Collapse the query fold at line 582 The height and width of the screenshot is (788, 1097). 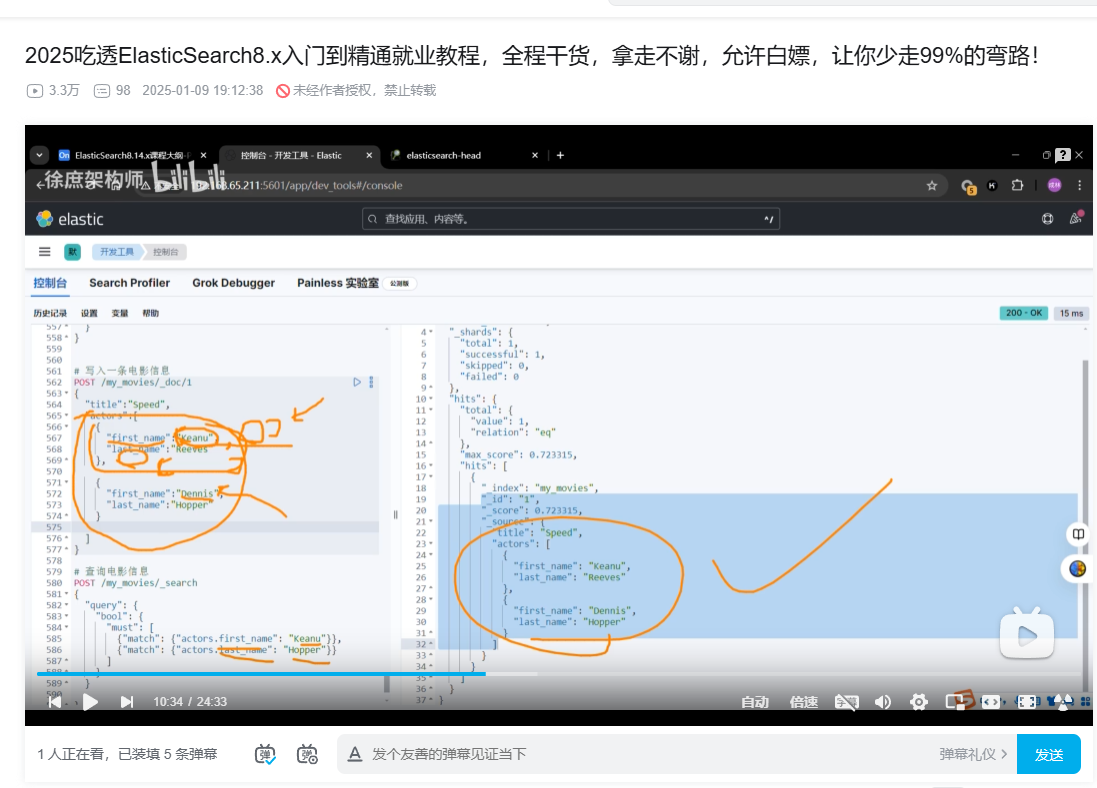click(66, 605)
